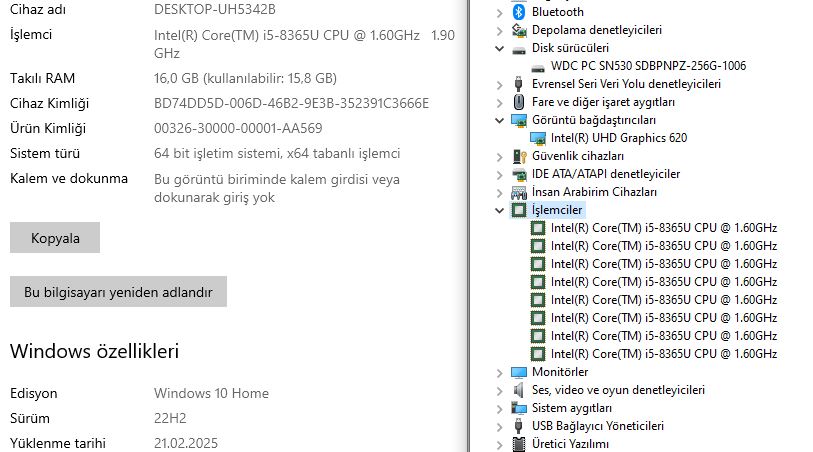Click the Edisyon value Windows 10 Home
Image resolution: width=813 pixels, height=452 pixels.
click(211, 393)
